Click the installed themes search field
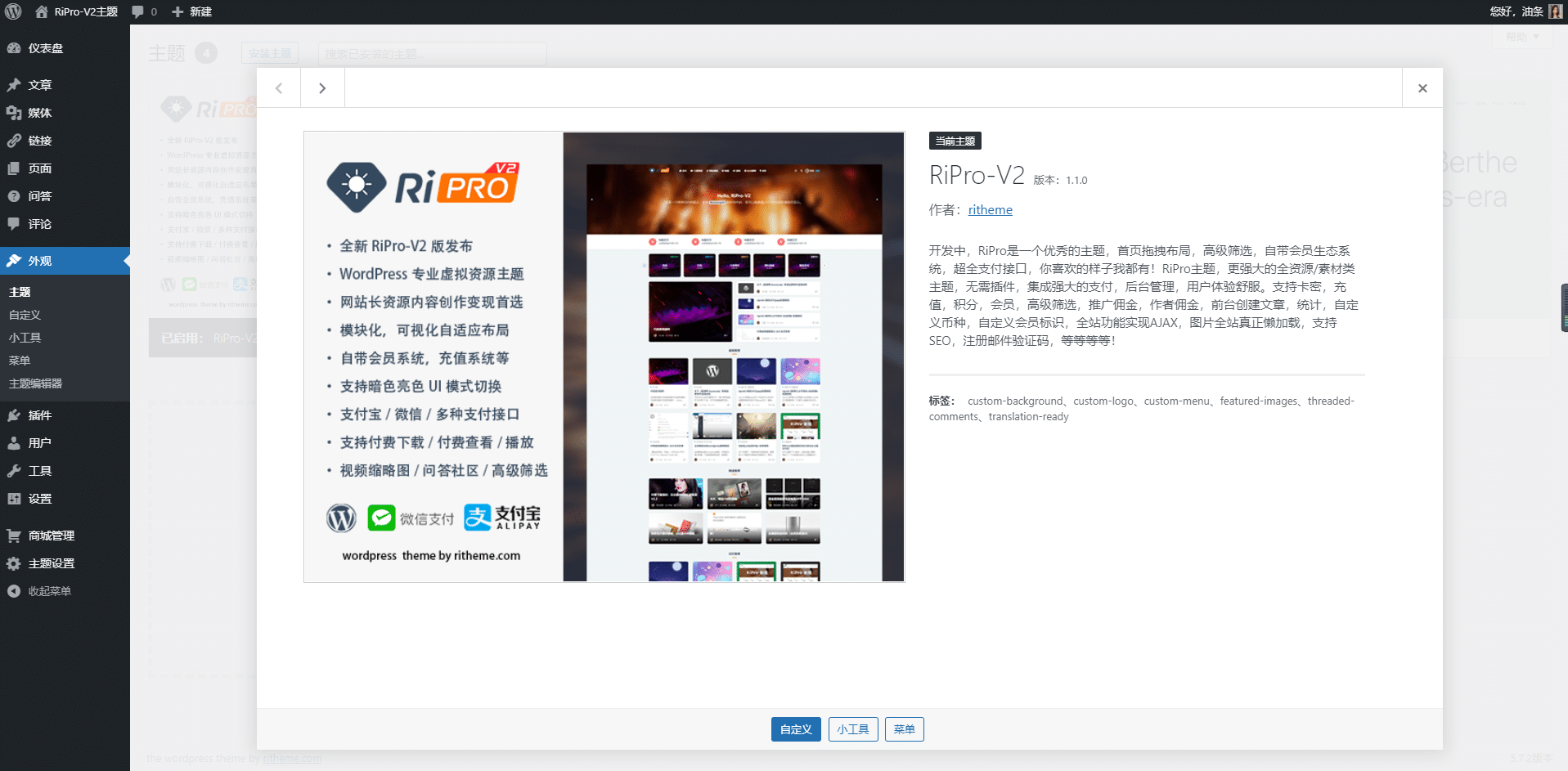Screen dimensions: 1568x771 click(x=432, y=53)
